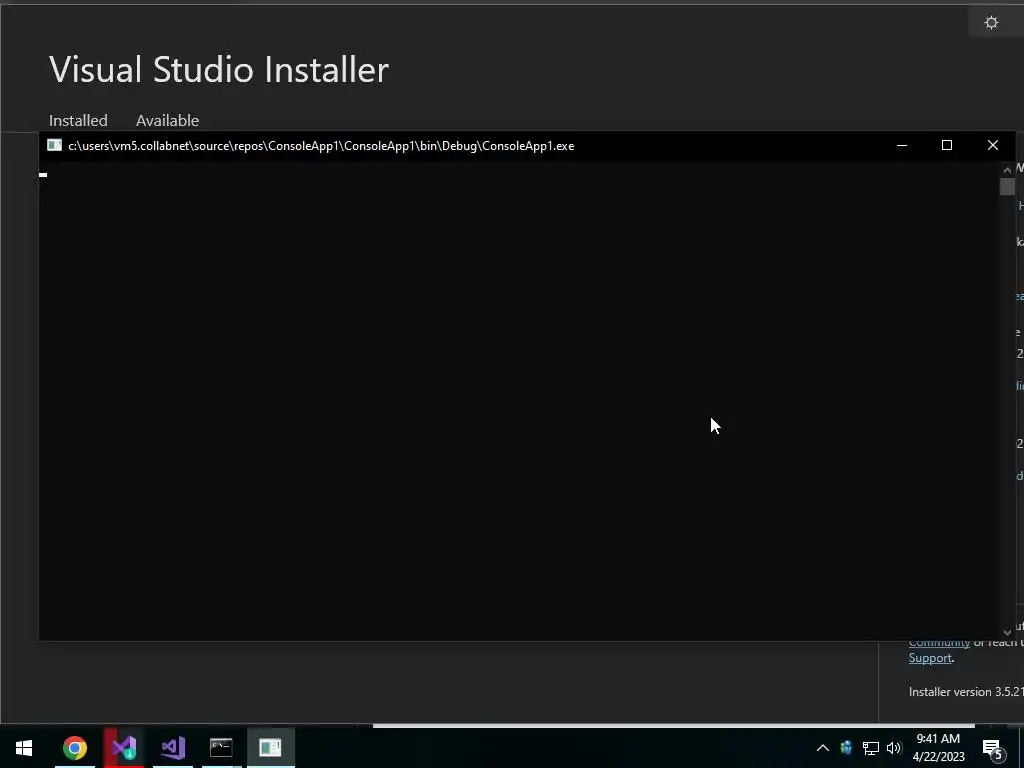Click the Installer version 3.5 text
The width and height of the screenshot is (1024, 768).
tap(966, 692)
